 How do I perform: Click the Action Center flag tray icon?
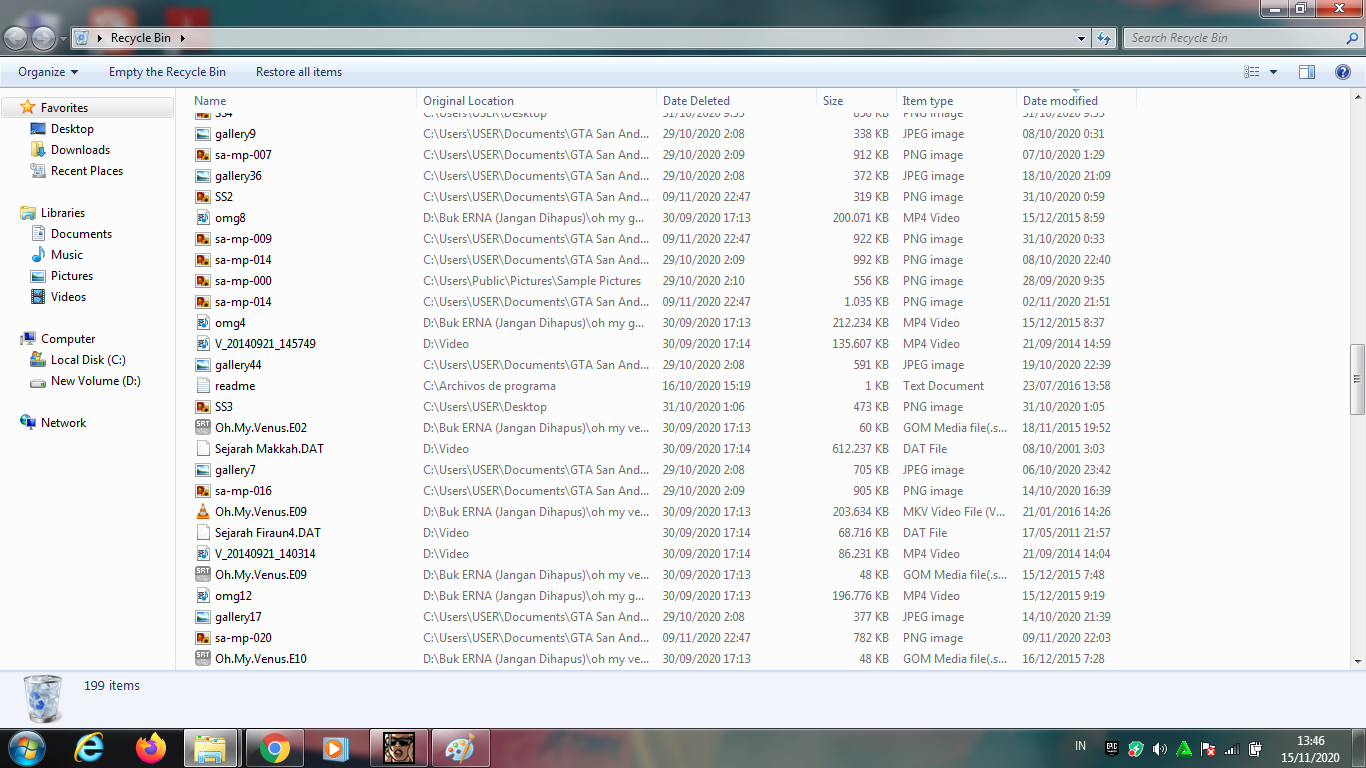1208,749
